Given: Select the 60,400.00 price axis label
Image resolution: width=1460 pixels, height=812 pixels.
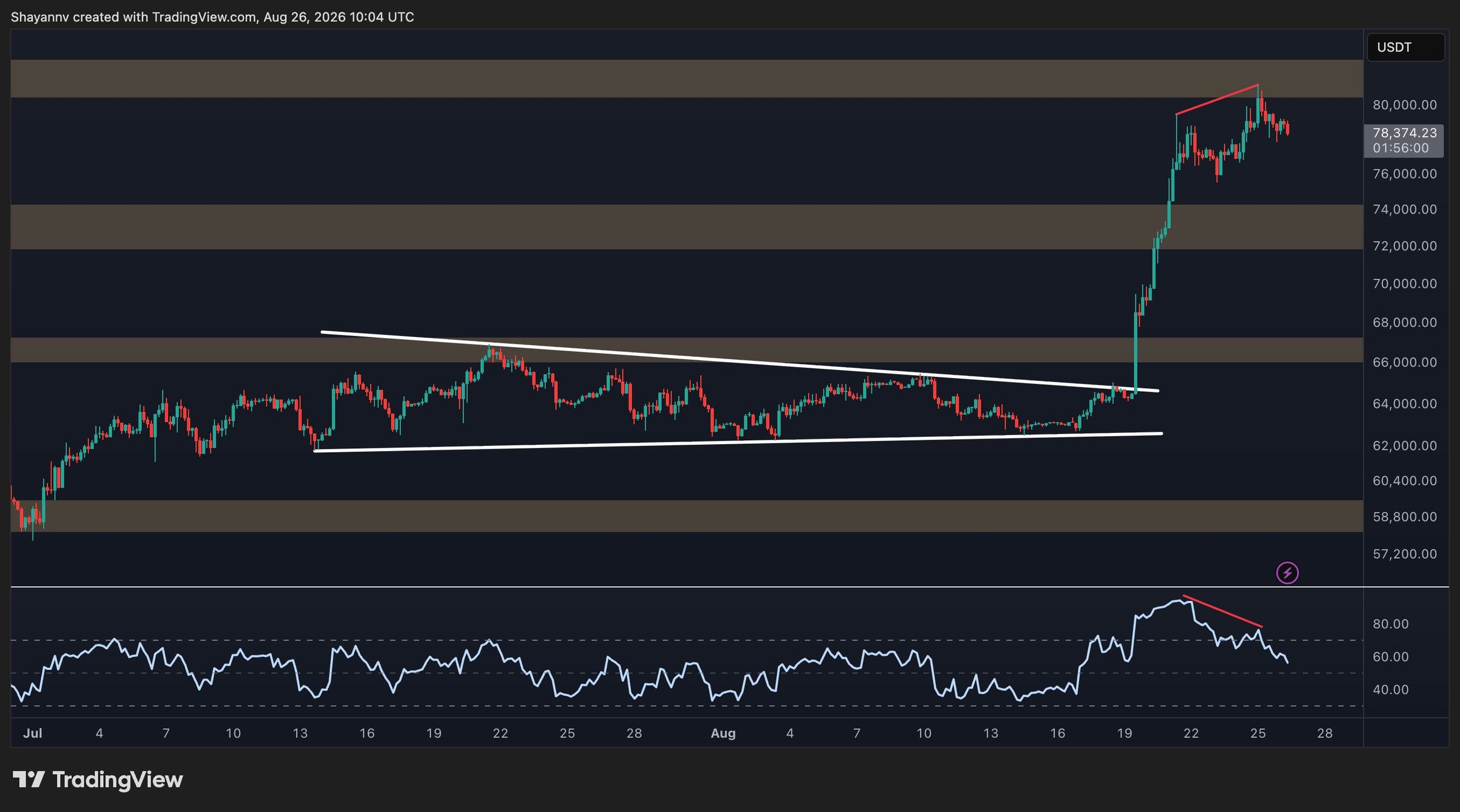Looking at the screenshot, I should coord(1404,481).
